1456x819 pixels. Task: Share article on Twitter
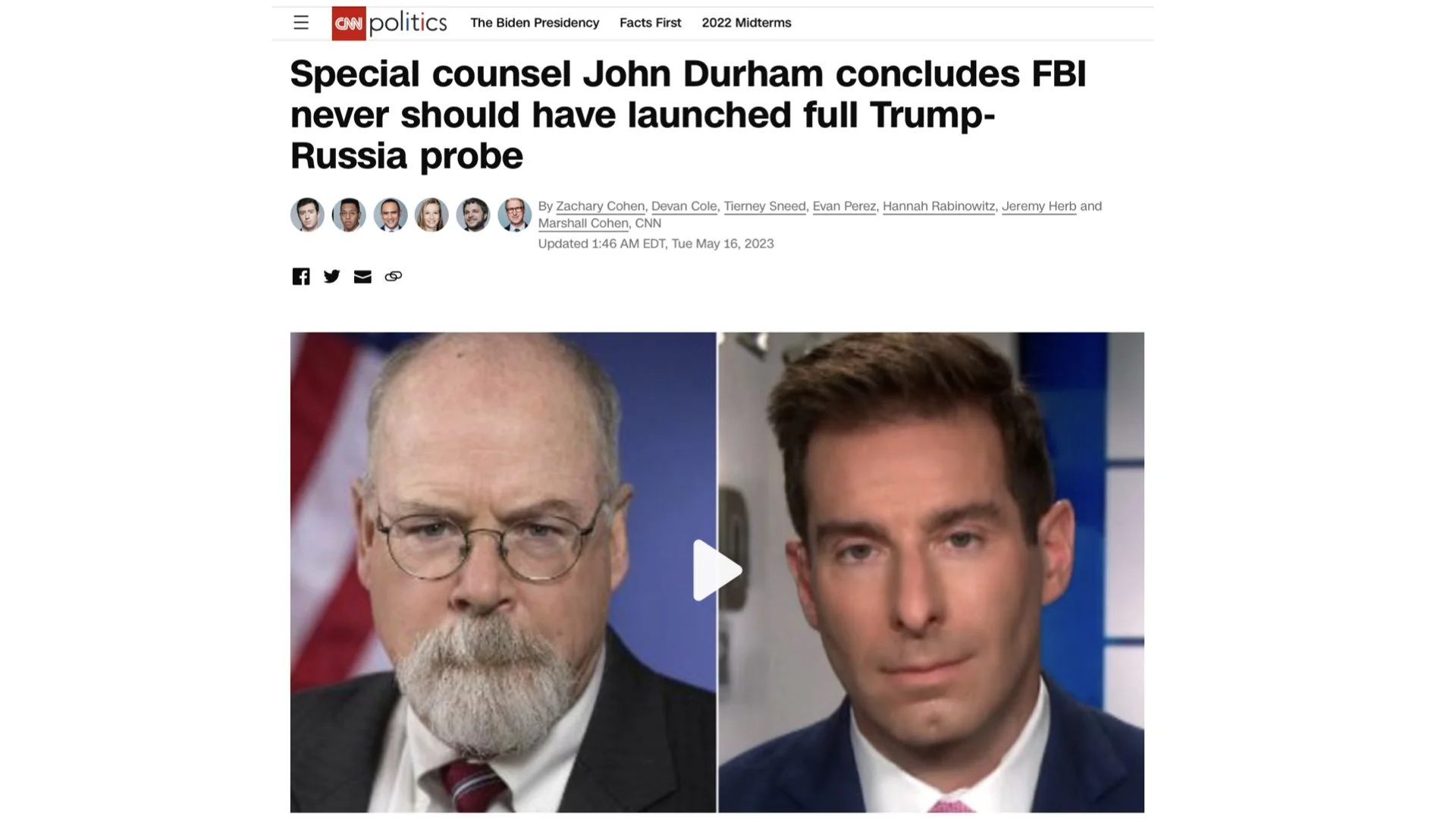[331, 276]
